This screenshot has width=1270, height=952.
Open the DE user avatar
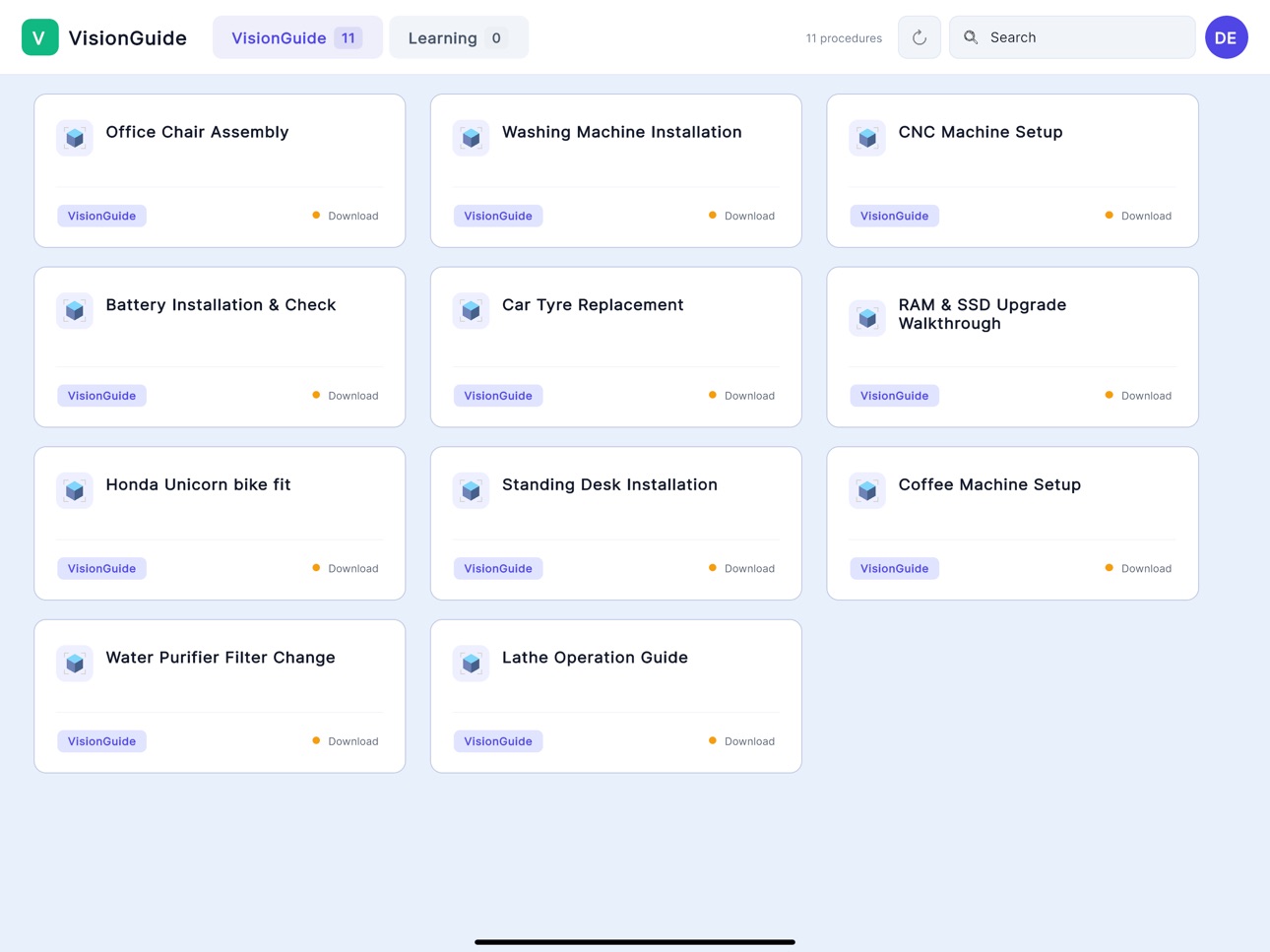tap(1226, 37)
